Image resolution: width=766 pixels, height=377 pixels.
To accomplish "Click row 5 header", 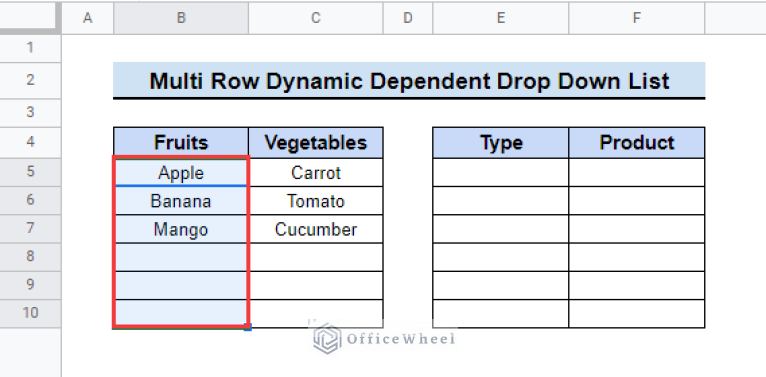I will 30,172.
